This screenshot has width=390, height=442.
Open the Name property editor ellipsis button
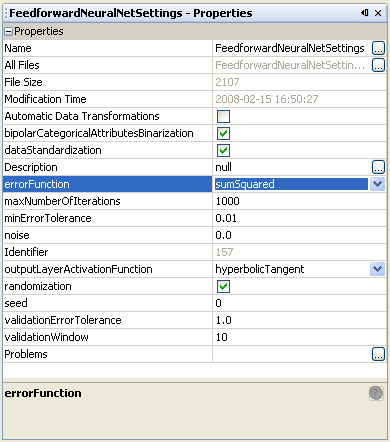coord(378,48)
